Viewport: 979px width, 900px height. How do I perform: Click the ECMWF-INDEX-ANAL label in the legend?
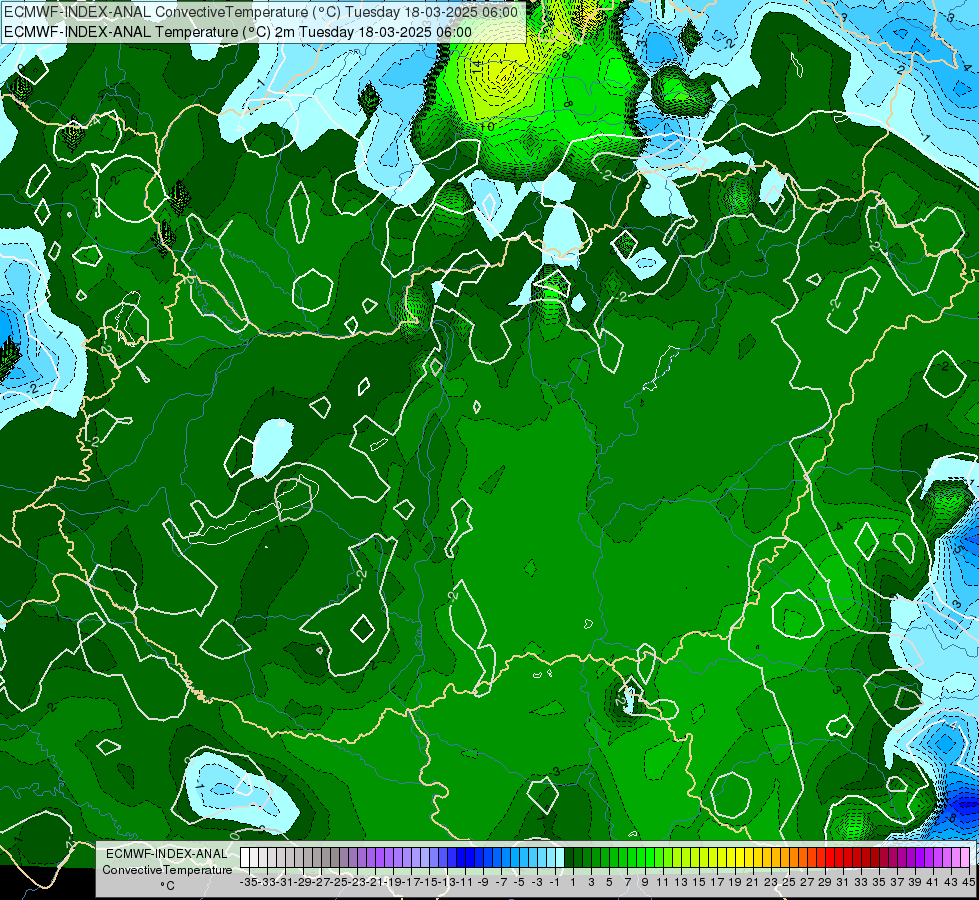167,854
